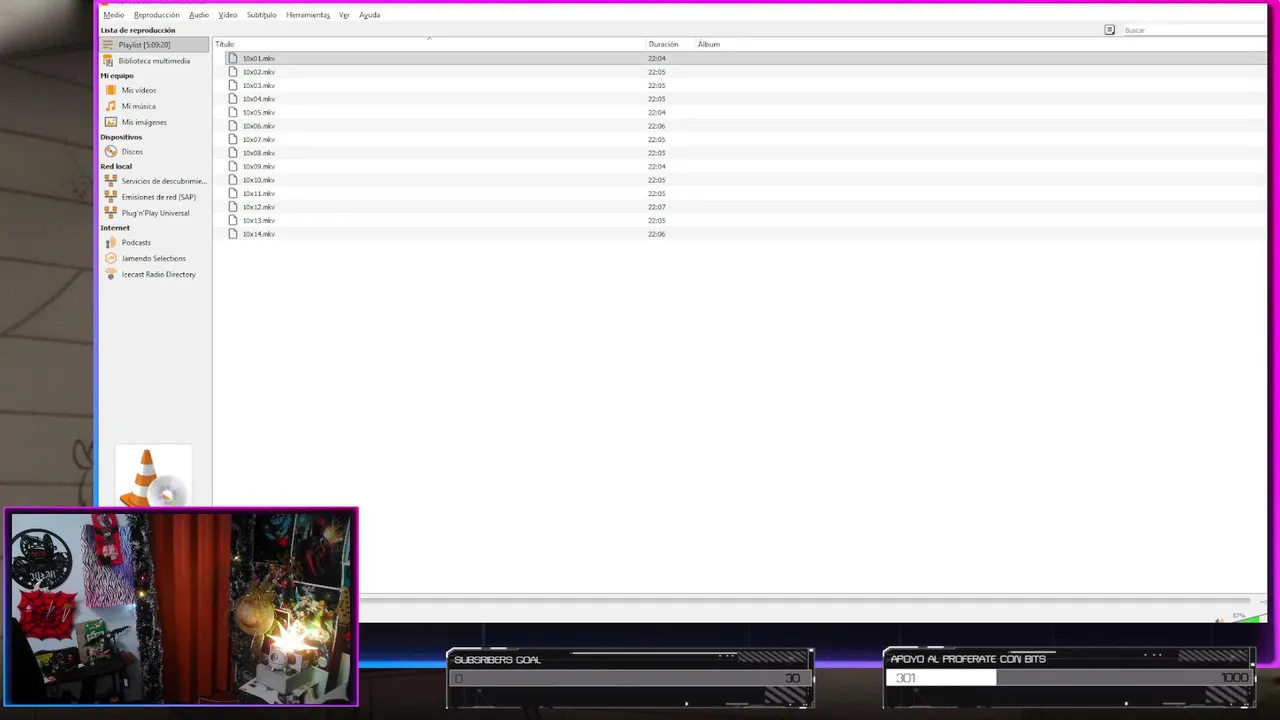Select Emisiones de red (SAP)

156,197
